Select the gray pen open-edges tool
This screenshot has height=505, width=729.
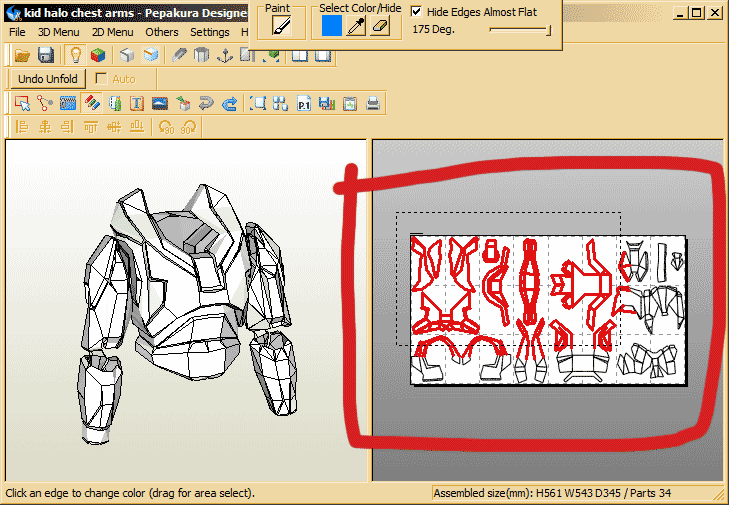(179, 55)
